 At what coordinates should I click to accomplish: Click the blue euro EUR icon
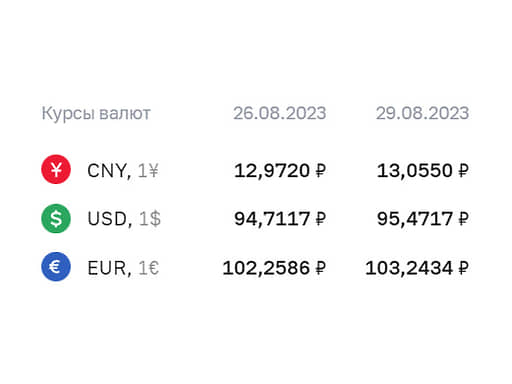tap(56, 267)
